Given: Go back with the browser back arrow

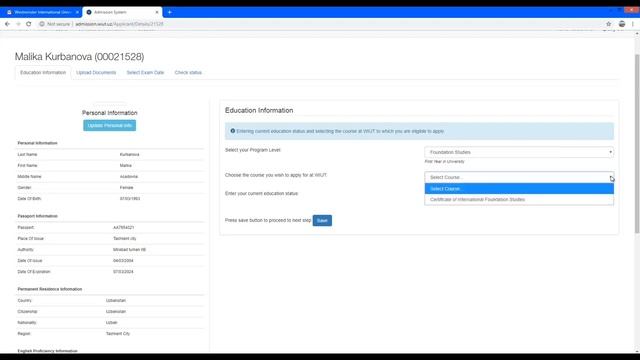Looking at the screenshot, I should [7, 24].
